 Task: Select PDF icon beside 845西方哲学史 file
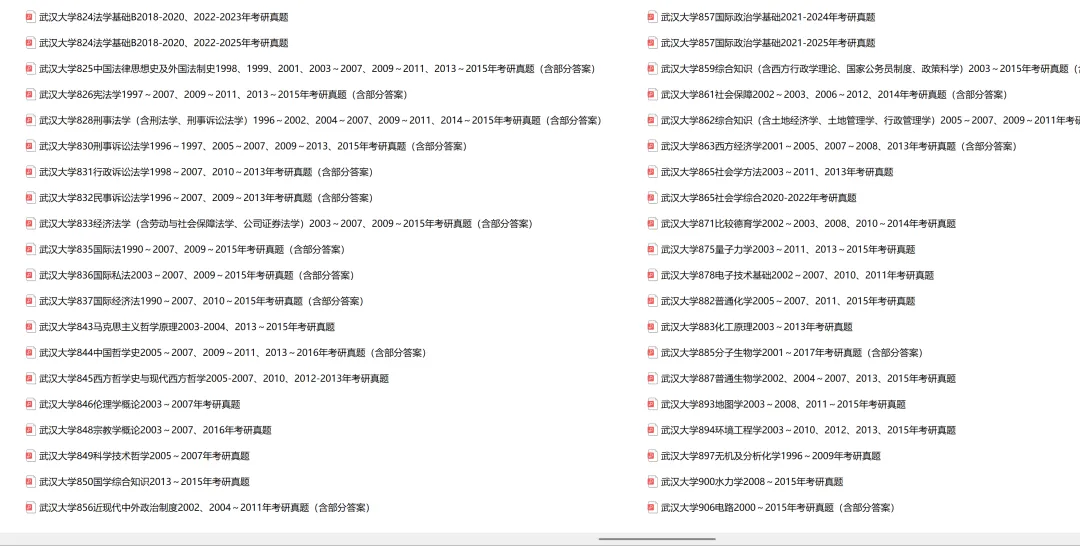(30, 378)
